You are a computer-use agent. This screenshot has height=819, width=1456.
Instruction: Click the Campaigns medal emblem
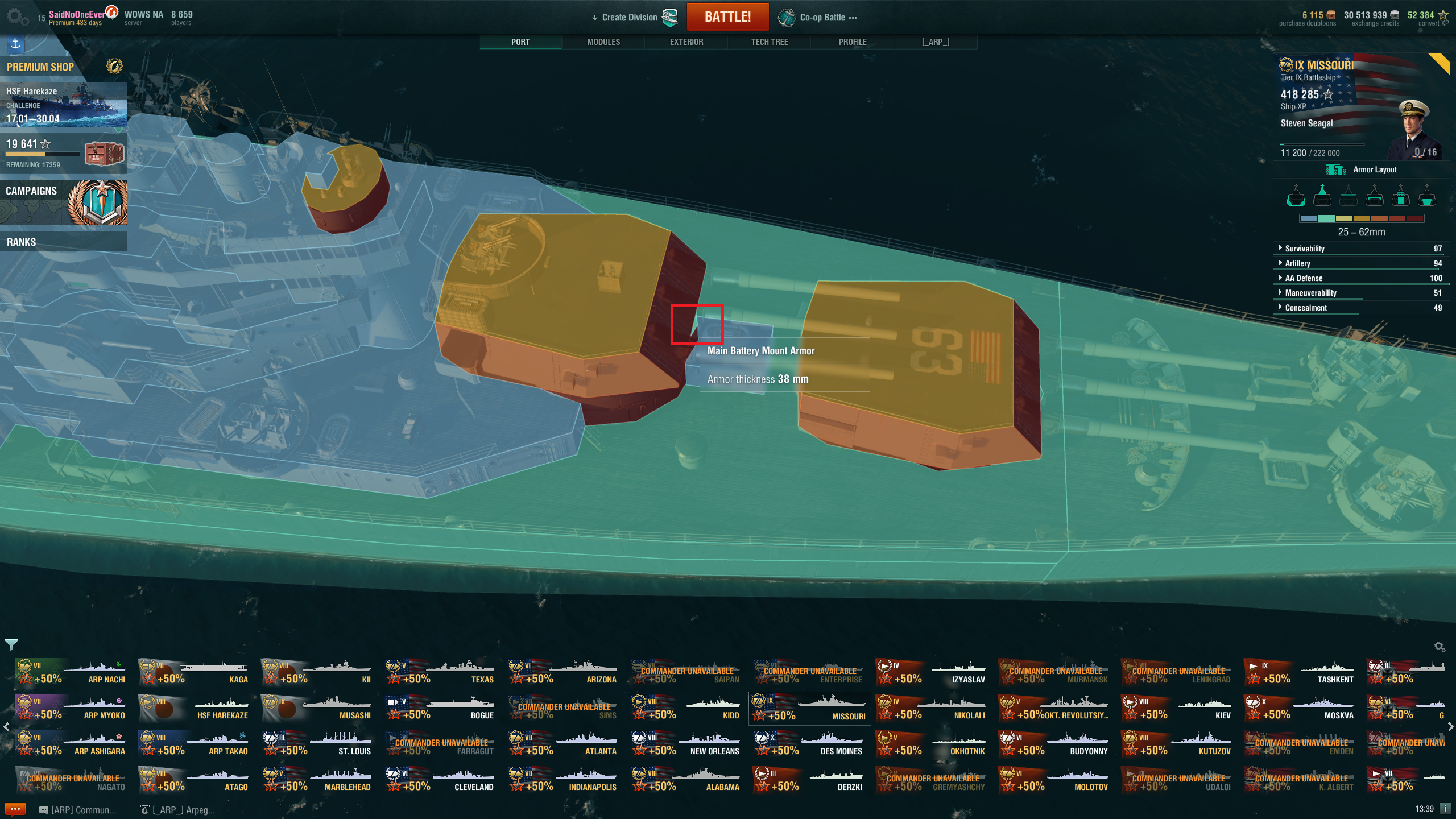coord(98,202)
